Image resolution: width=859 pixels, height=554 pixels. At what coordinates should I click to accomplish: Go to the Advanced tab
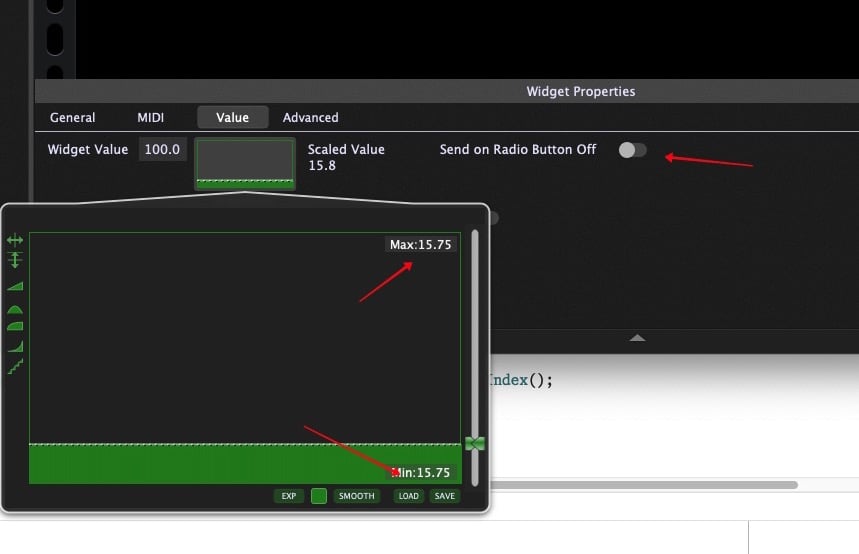tap(310, 117)
